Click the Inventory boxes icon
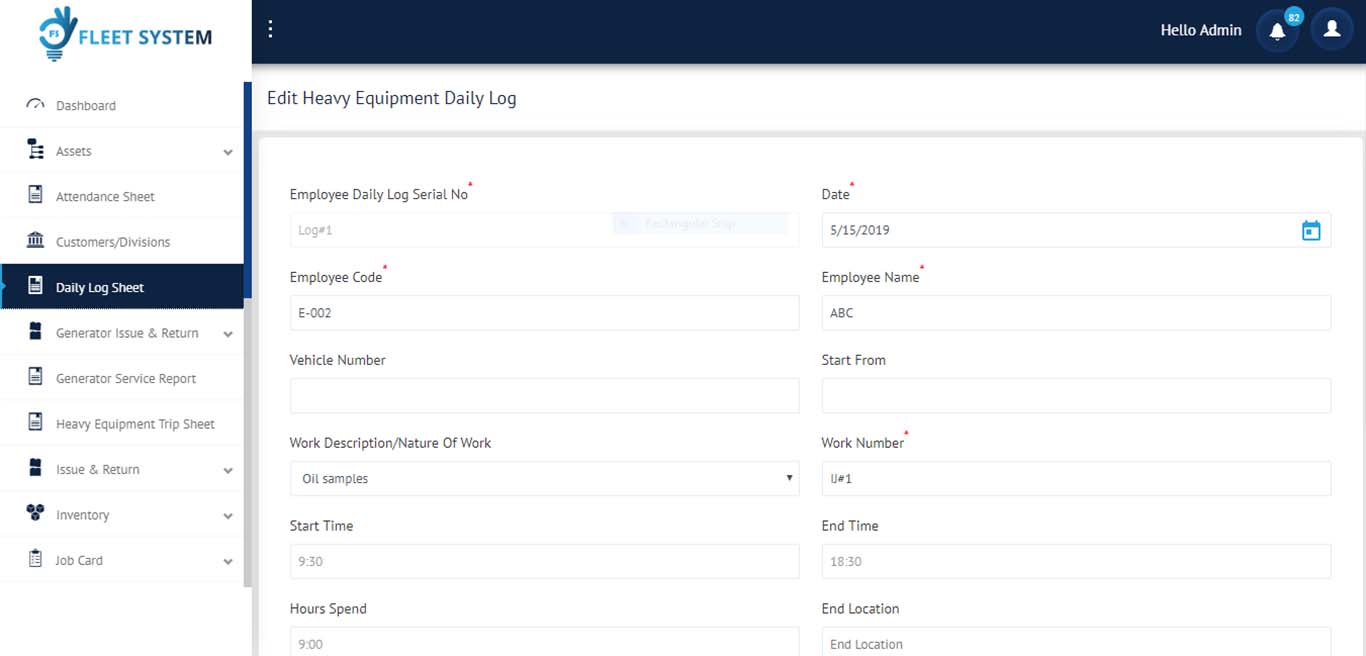 [x=36, y=514]
